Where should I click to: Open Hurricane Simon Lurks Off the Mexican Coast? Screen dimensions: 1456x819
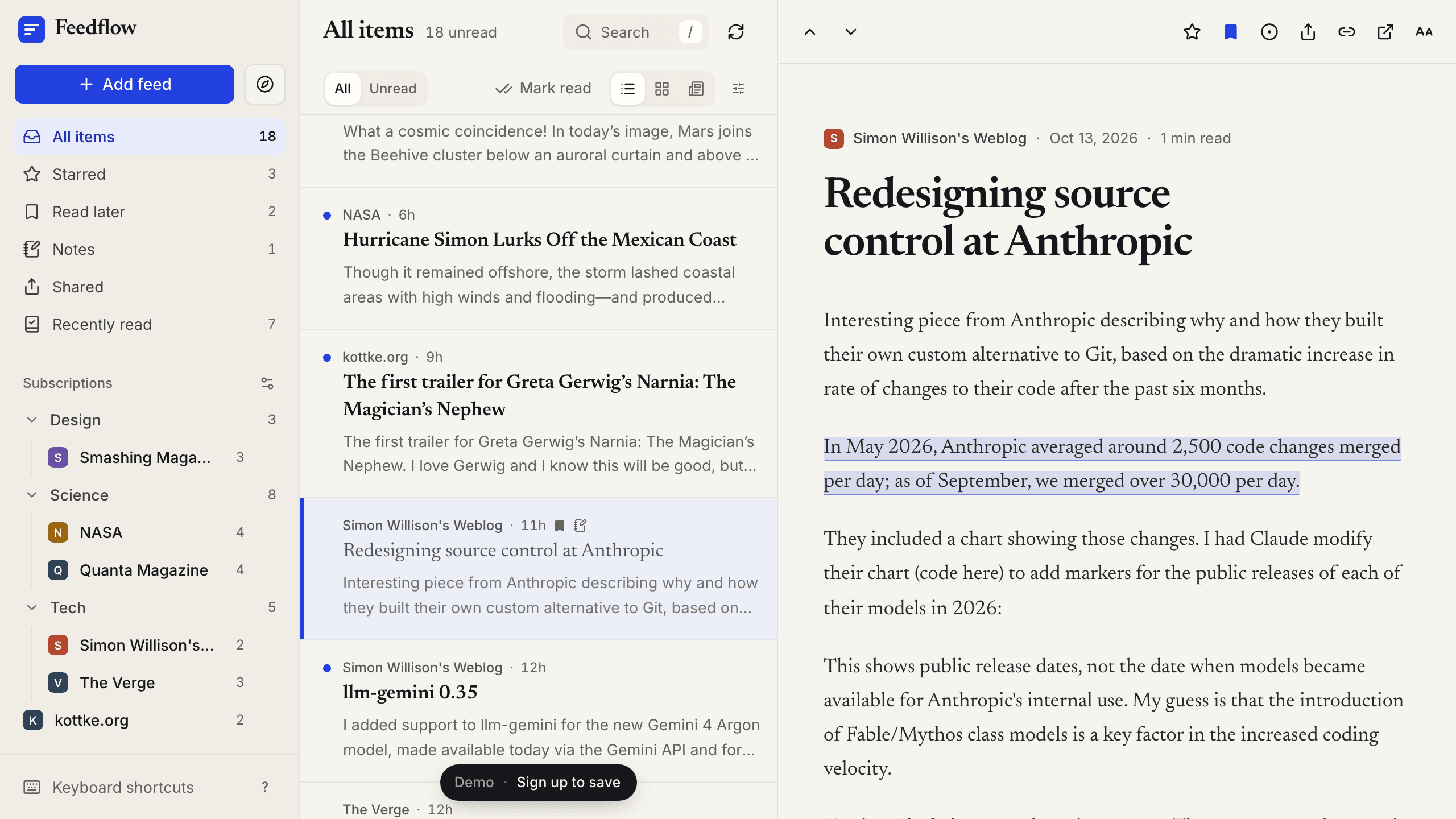[x=539, y=259]
